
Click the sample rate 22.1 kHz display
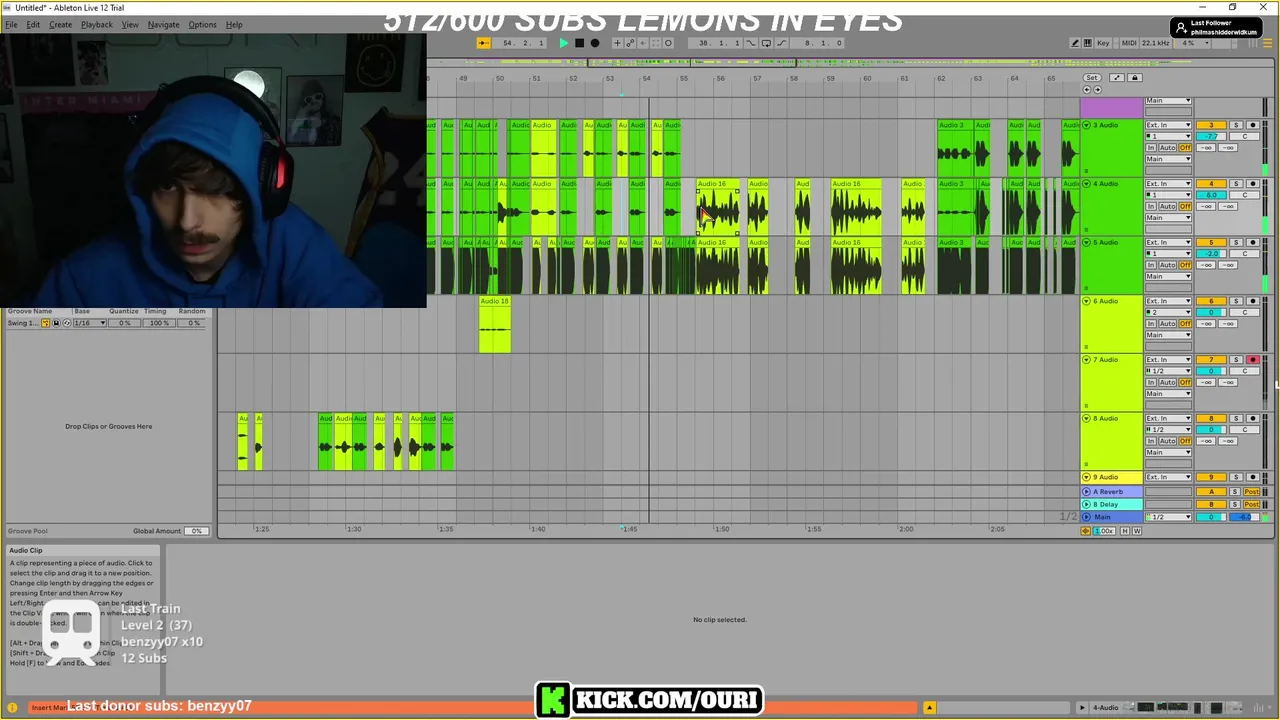pos(1156,43)
